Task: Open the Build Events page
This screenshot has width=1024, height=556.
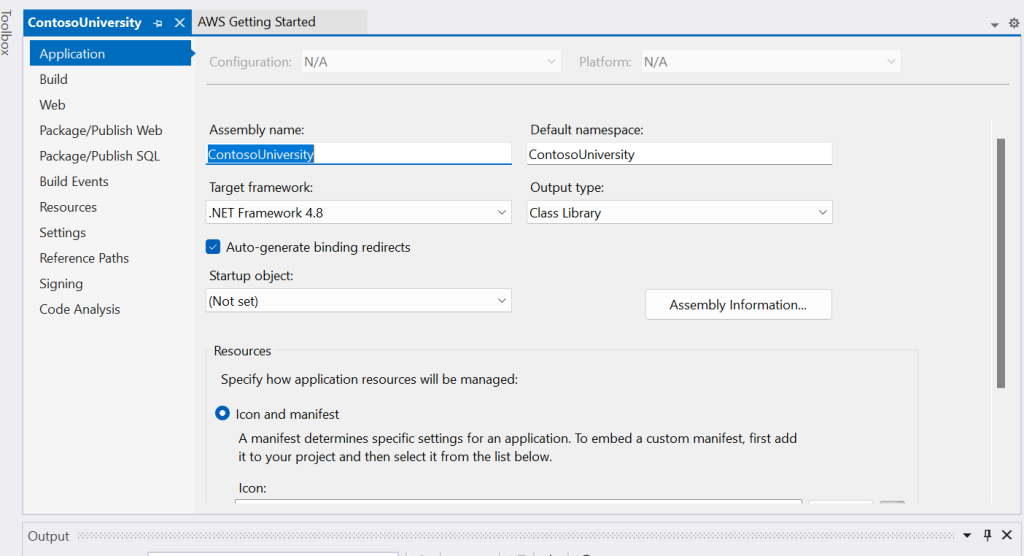Action: (74, 181)
